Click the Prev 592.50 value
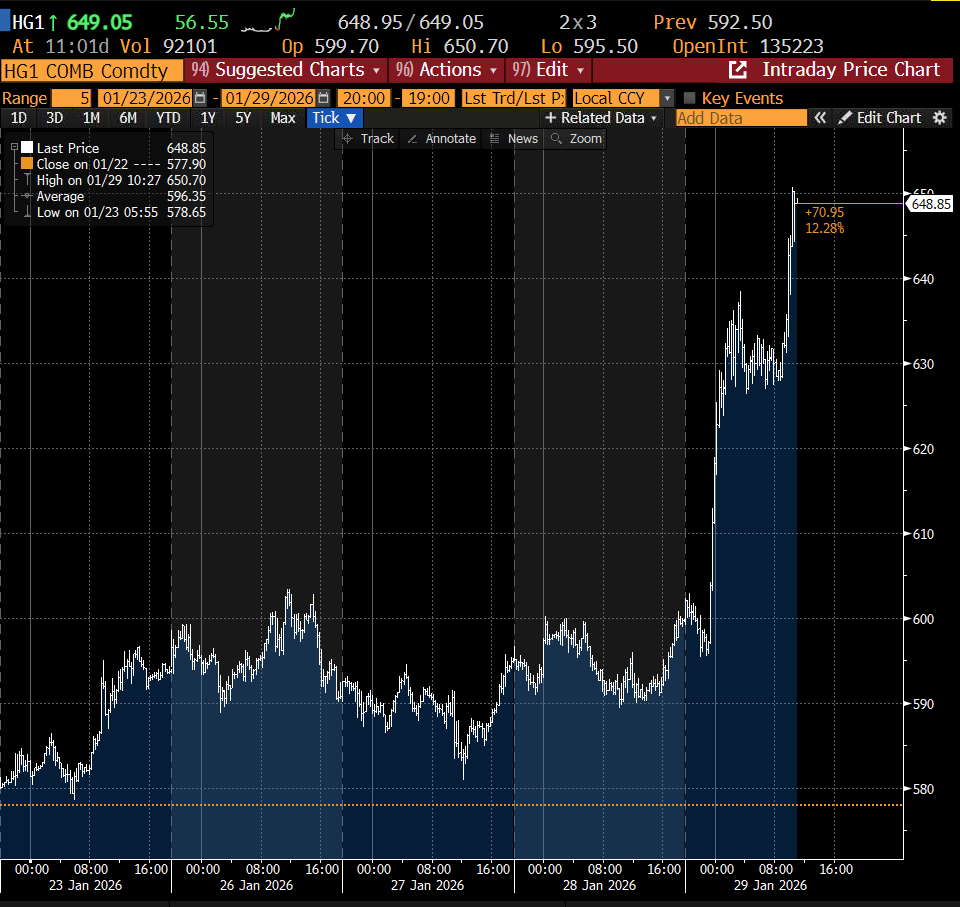The height and width of the screenshot is (907, 960). coord(713,22)
